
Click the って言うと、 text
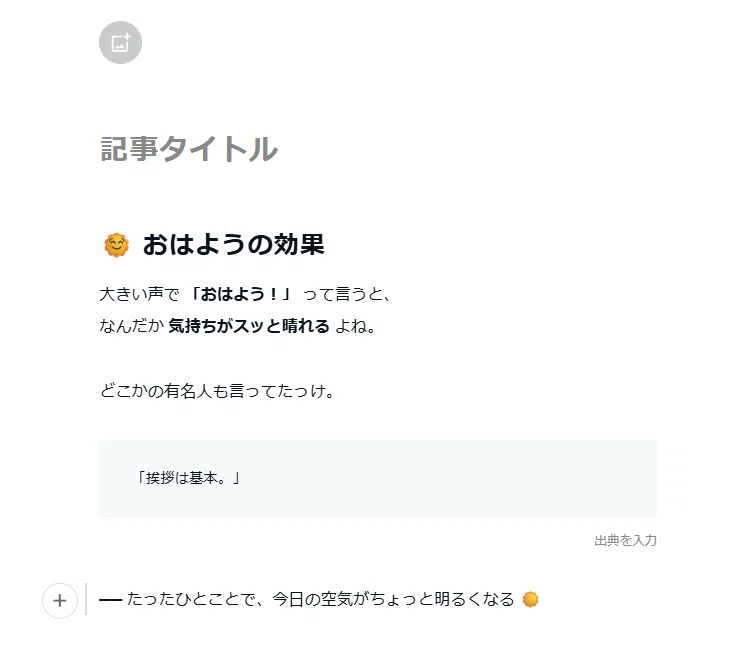click(x=347, y=294)
